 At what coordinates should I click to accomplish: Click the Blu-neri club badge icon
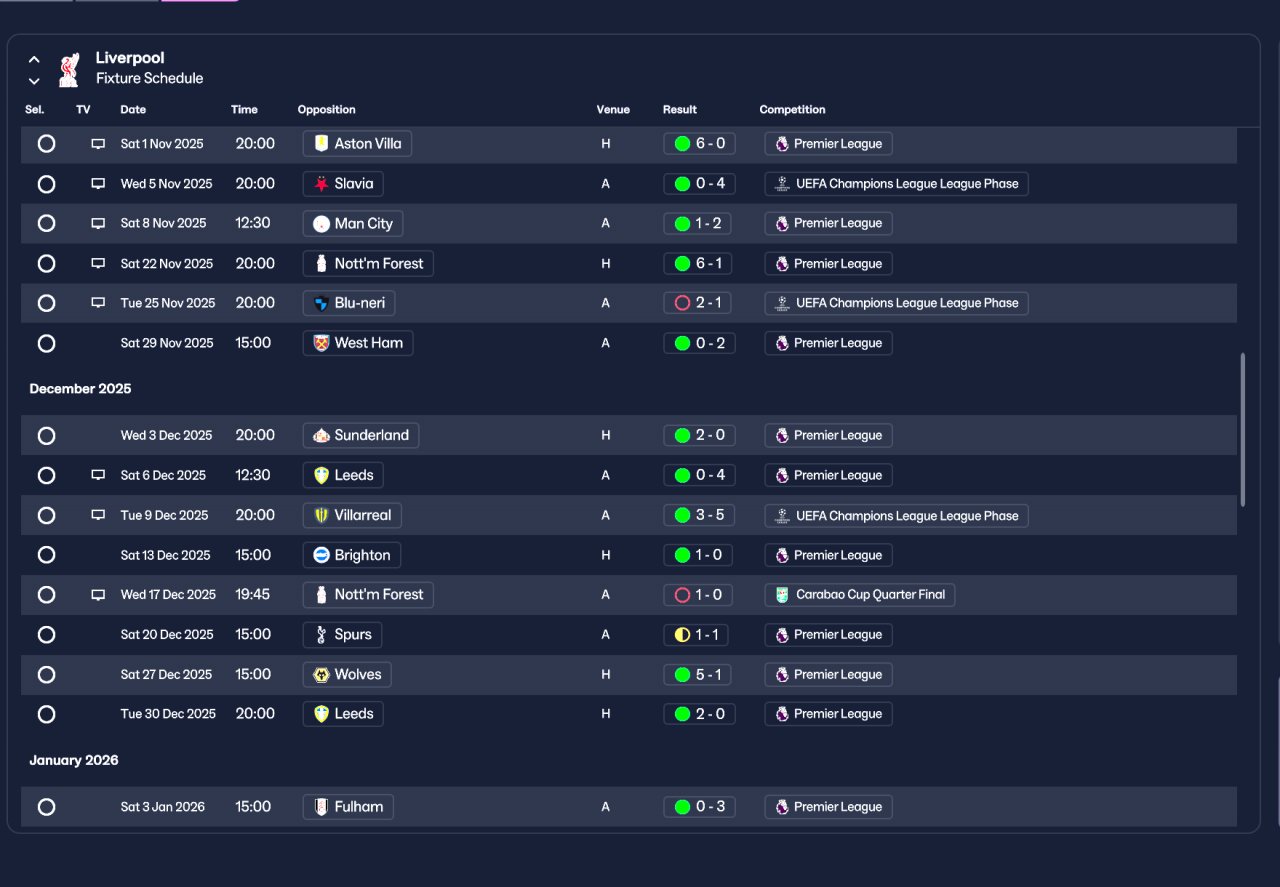point(321,303)
